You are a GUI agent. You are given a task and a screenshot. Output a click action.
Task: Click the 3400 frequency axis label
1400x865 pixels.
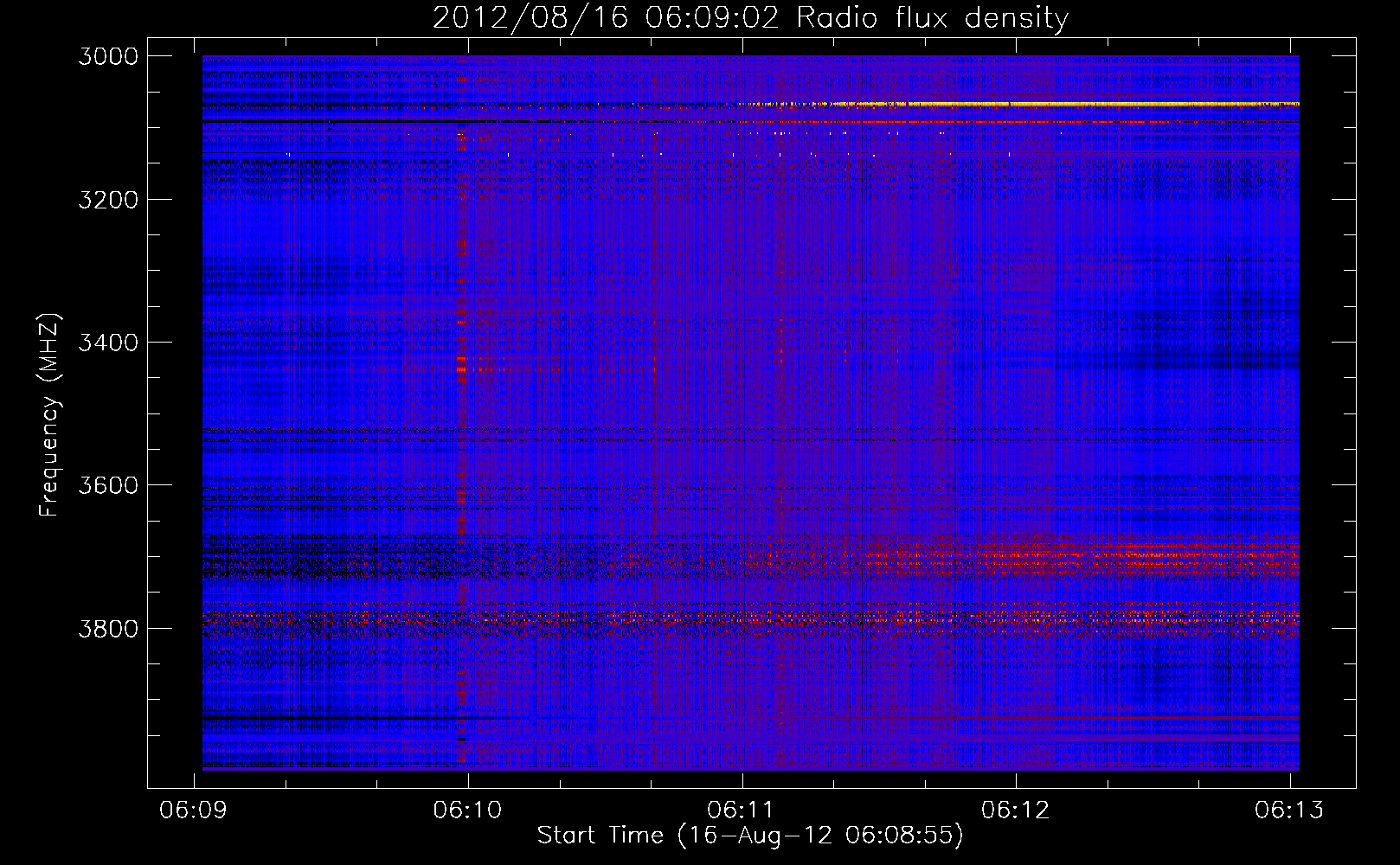pyautogui.click(x=108, y=343)
